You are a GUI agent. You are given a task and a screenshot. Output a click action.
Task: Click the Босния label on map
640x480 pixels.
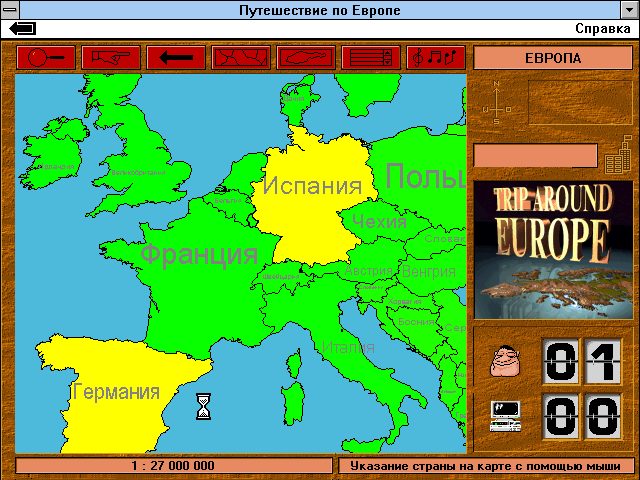[416, 322]
